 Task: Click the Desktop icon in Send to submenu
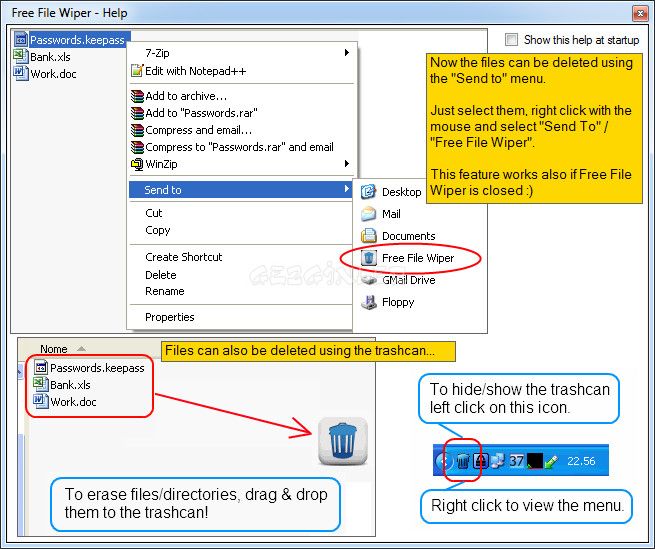coord(368,192)
